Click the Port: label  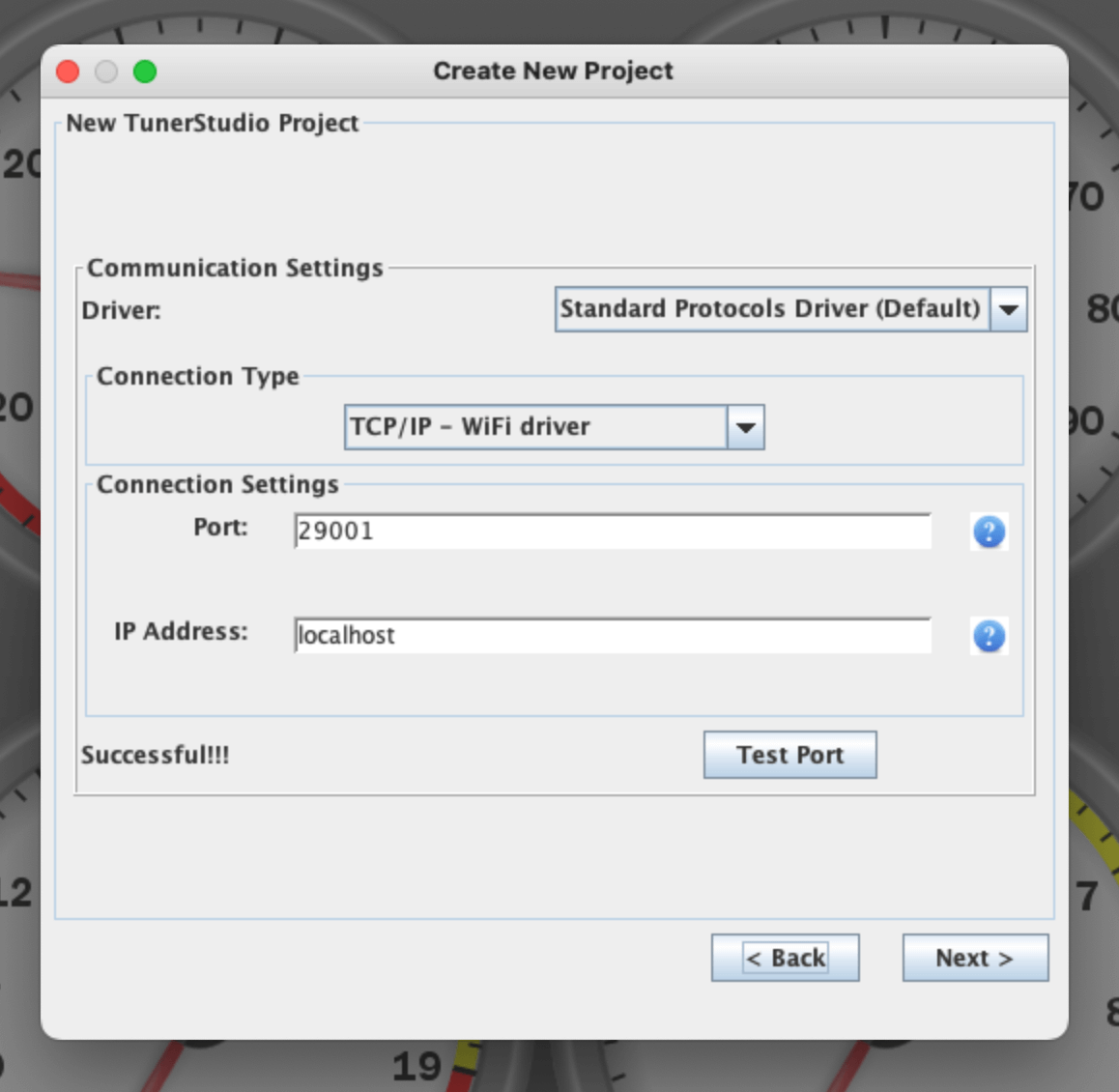click(x=220, y=528)
